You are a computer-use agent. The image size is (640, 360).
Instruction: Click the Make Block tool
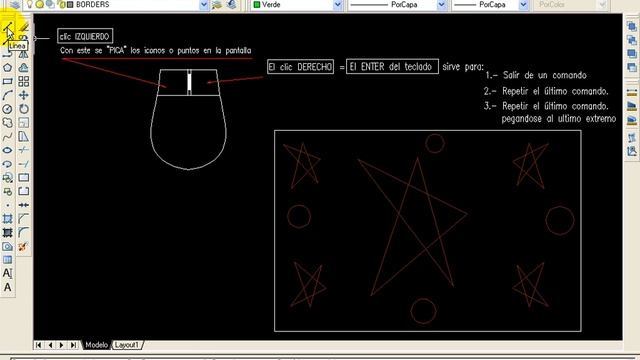click(8, 191)
